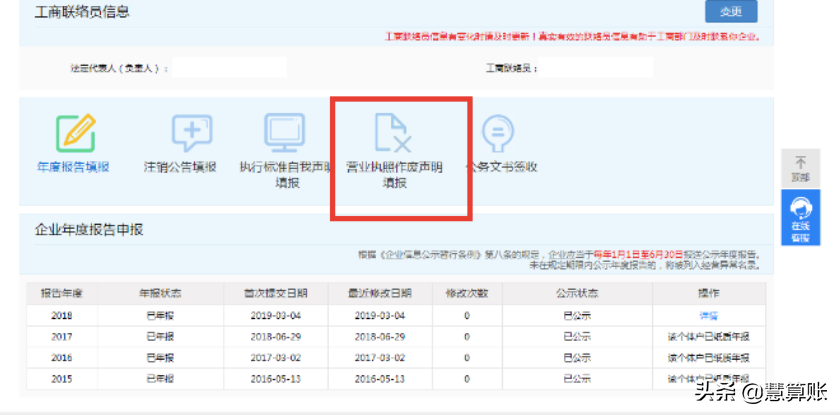Click the 已公示 status in 2017 row
Image resolution: width=840 pixels, height=415 pixels.
[578, 337]
